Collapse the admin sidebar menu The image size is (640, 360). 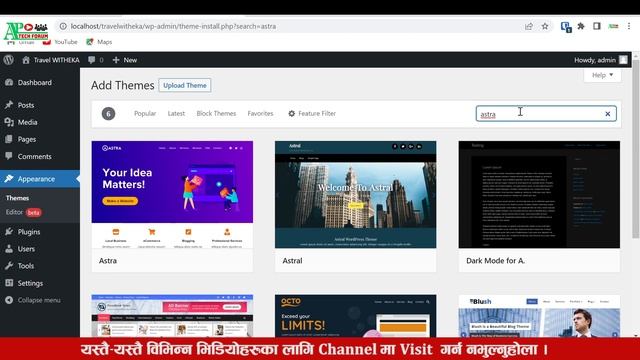pyautogui.click(x=40, y=300)
